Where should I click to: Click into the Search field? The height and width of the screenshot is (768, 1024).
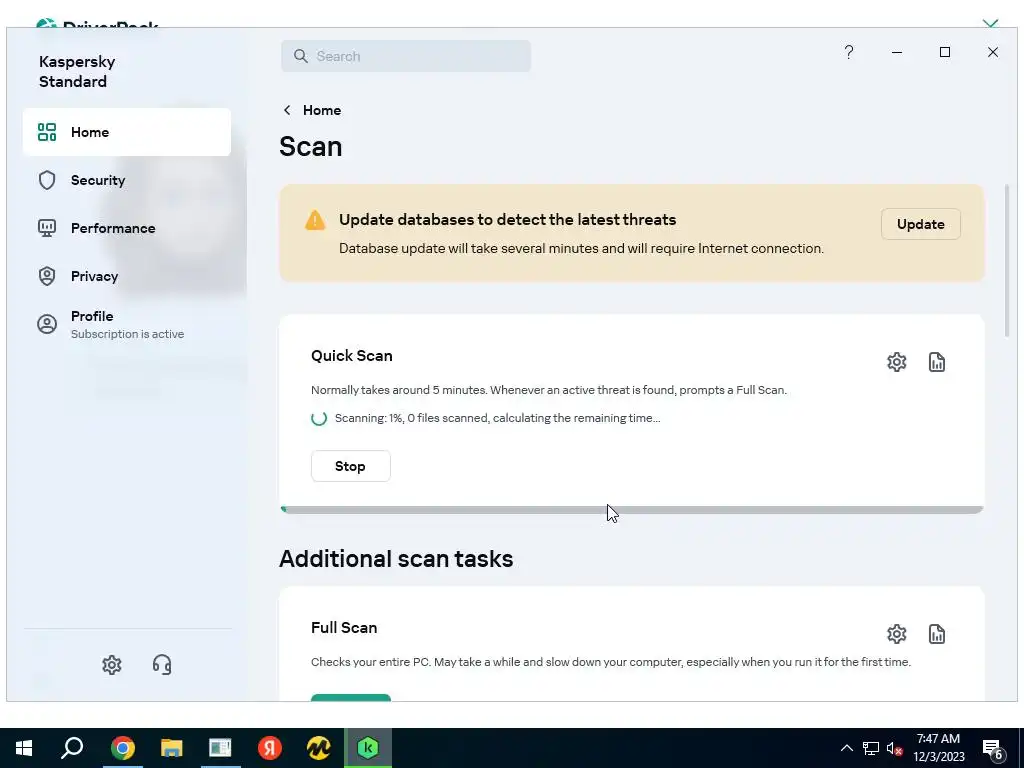406,56
